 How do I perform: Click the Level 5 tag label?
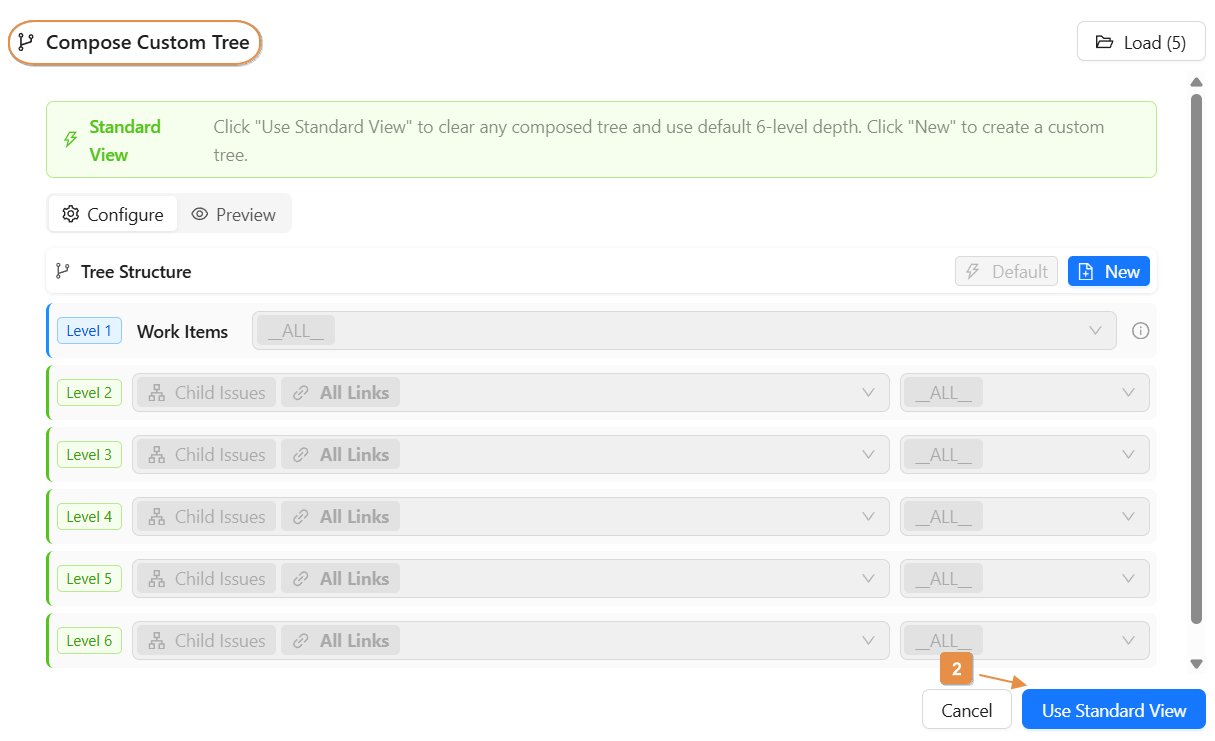pyautogui.click(x=89, y=579)
